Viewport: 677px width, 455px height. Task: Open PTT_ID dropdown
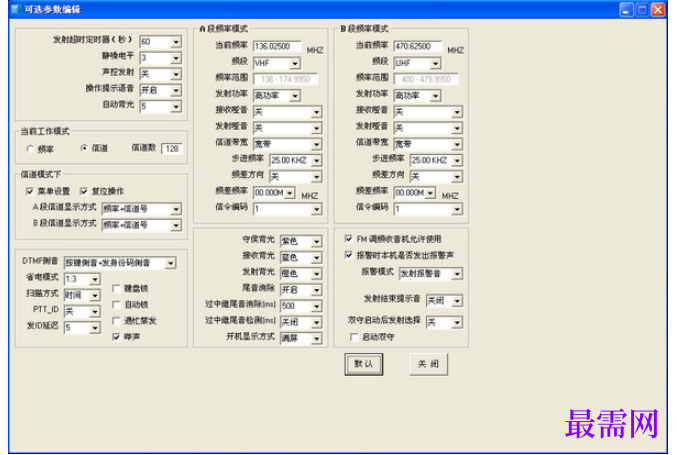[x=82, y=311]
